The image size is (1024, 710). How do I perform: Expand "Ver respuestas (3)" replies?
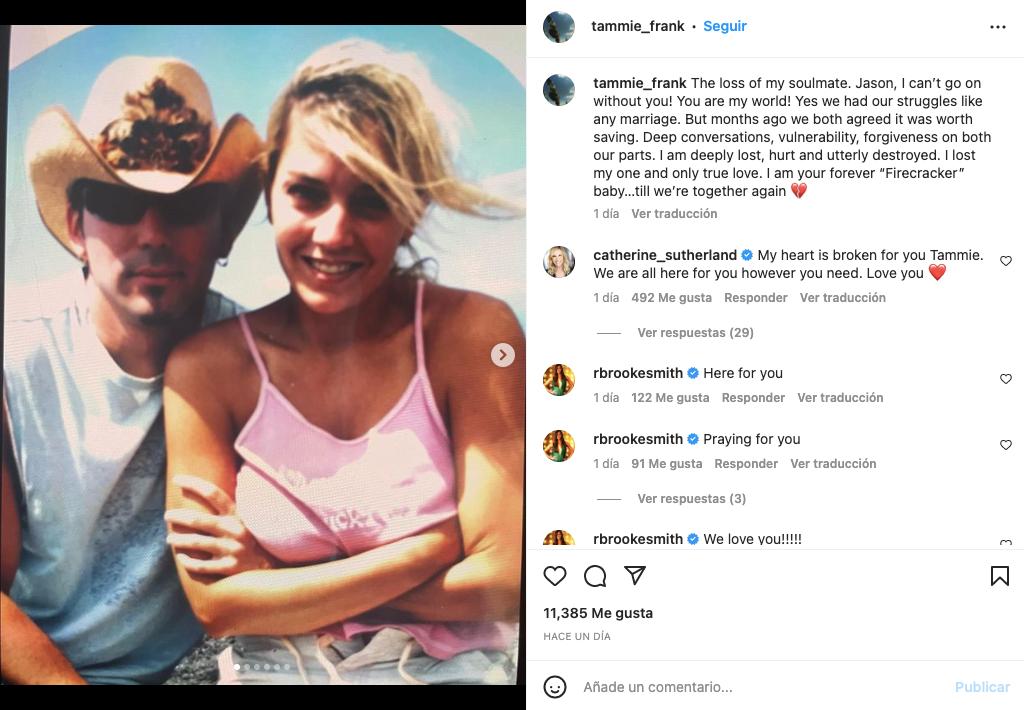click(691, 499)
